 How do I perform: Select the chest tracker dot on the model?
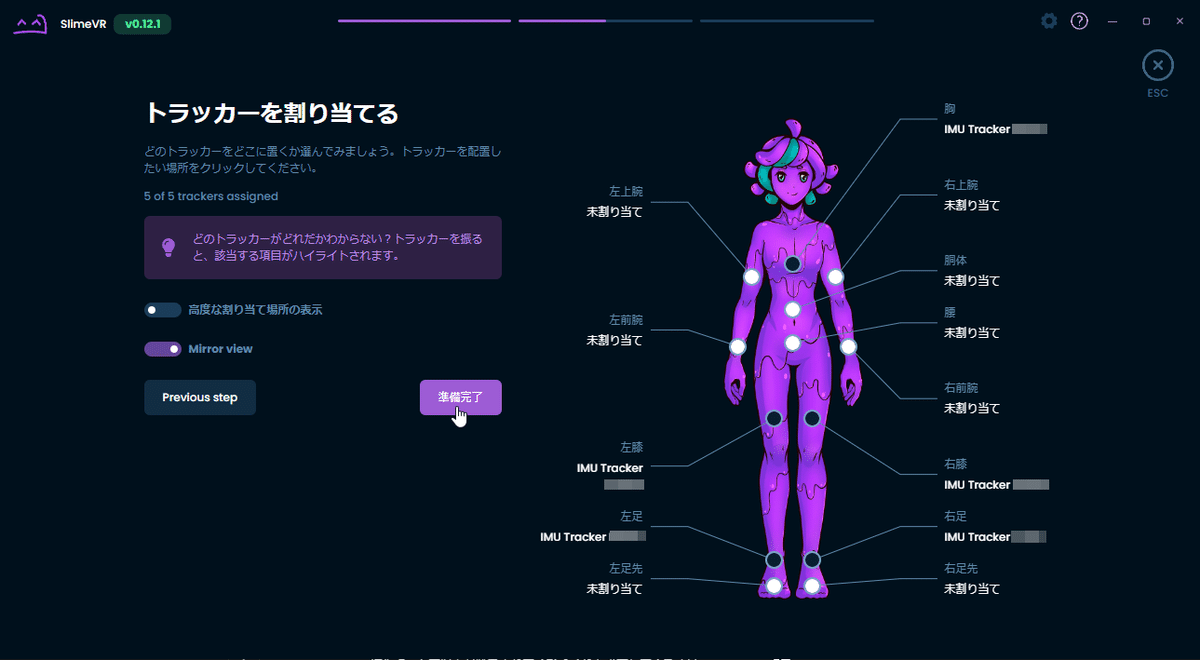coord(793,265)
